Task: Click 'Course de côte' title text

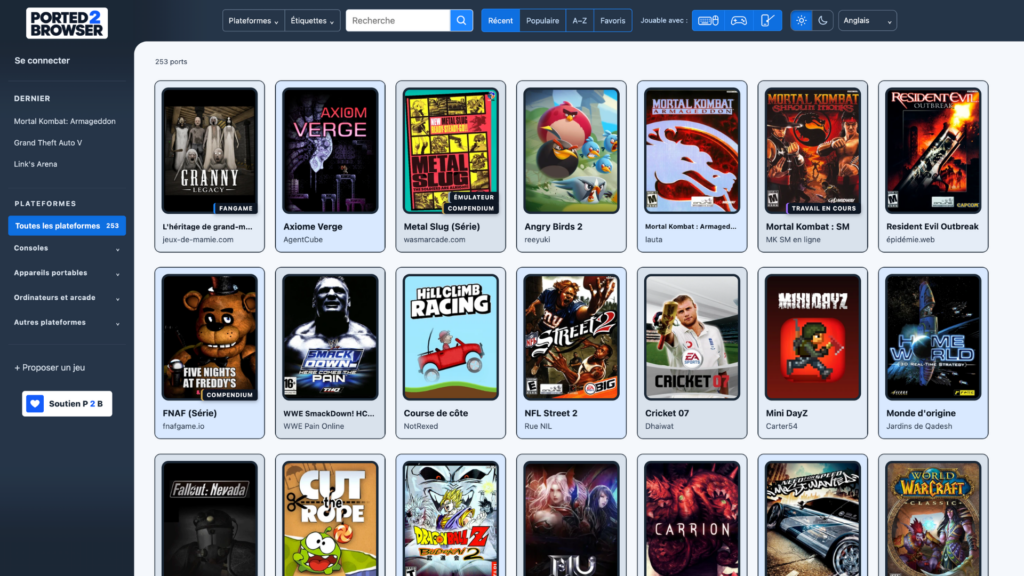Action: pyautogui.click(x=436, y=413)
